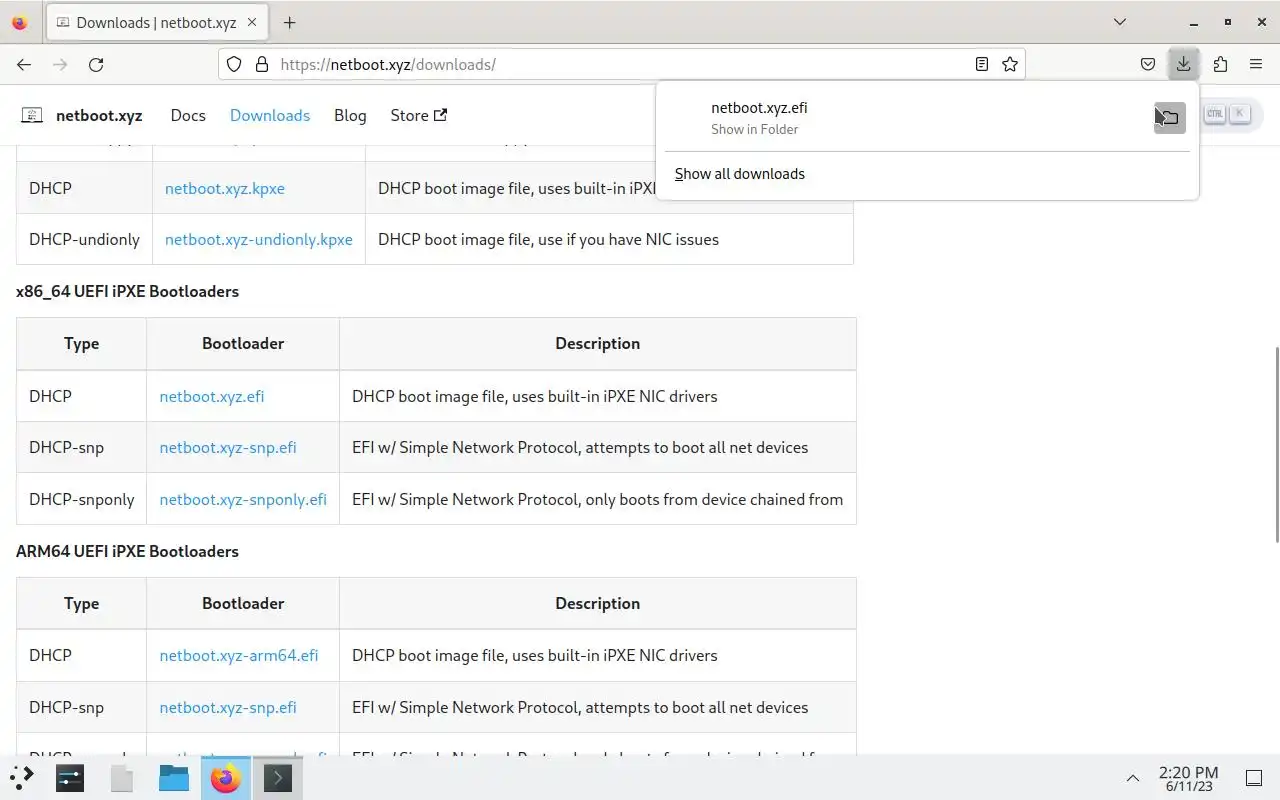
Task: Download netboot.xyz-snp.efi in x86_64 UEFI table
Action: point(228,447)
